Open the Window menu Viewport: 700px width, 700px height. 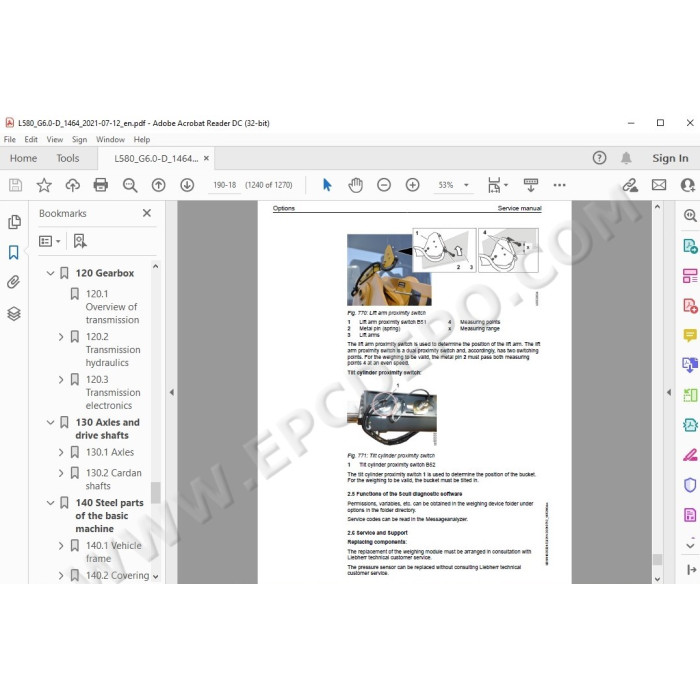pyautogui.click(x=110, y=139)
